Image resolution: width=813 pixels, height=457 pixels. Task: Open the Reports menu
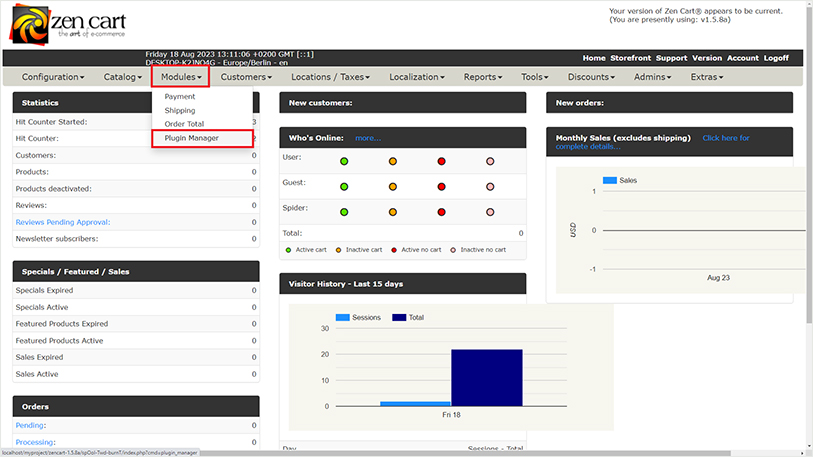pyautogui.click(x=483, y=77)
